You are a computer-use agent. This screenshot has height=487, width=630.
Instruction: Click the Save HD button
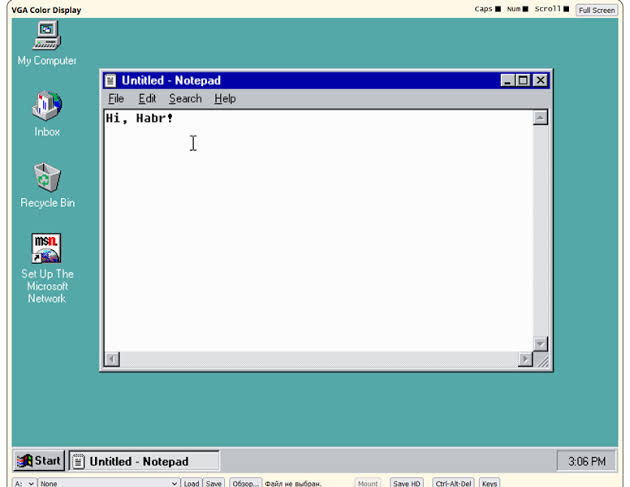407,483
